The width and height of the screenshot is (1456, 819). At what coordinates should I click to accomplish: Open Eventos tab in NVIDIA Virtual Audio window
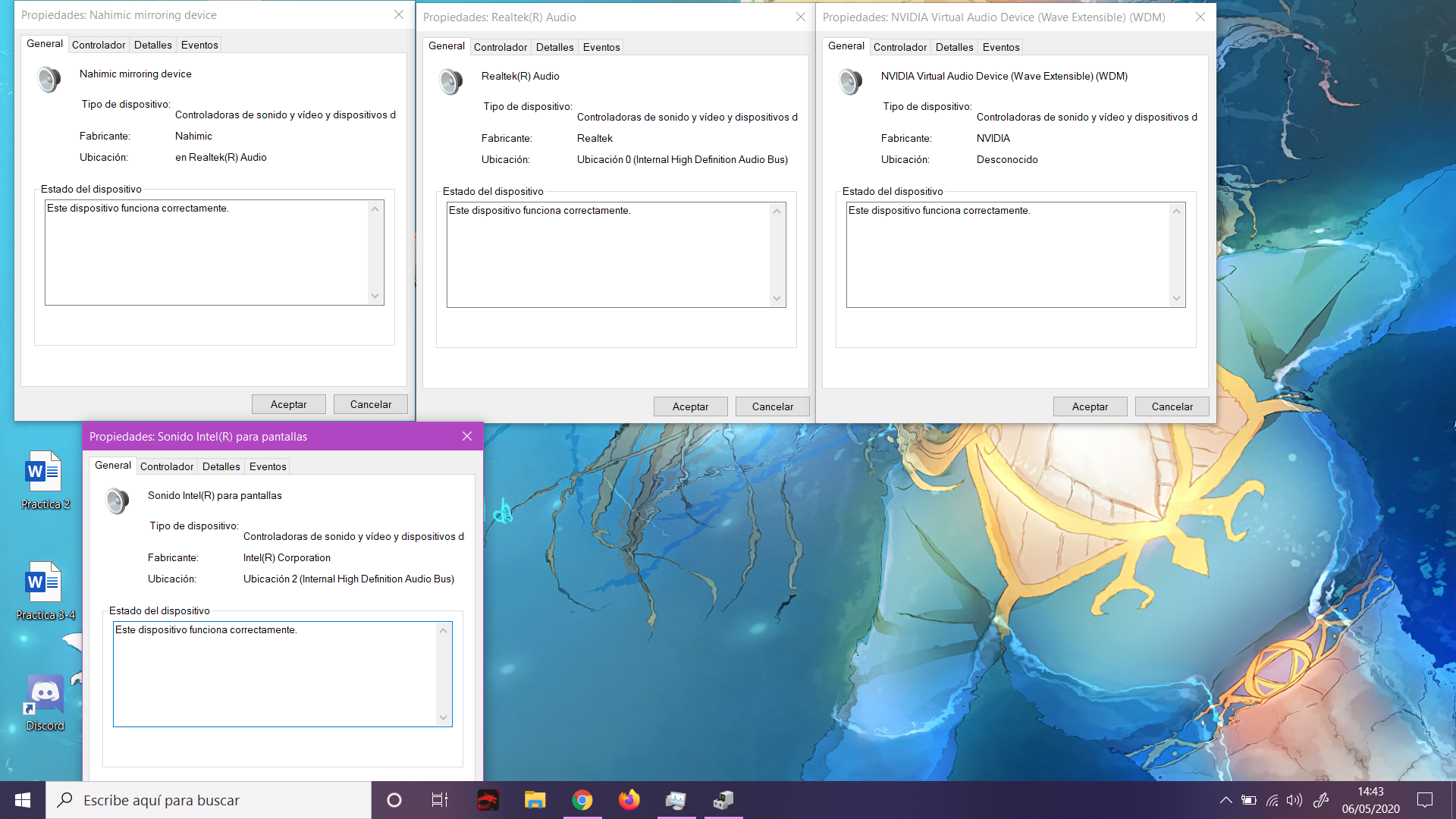1001,47
